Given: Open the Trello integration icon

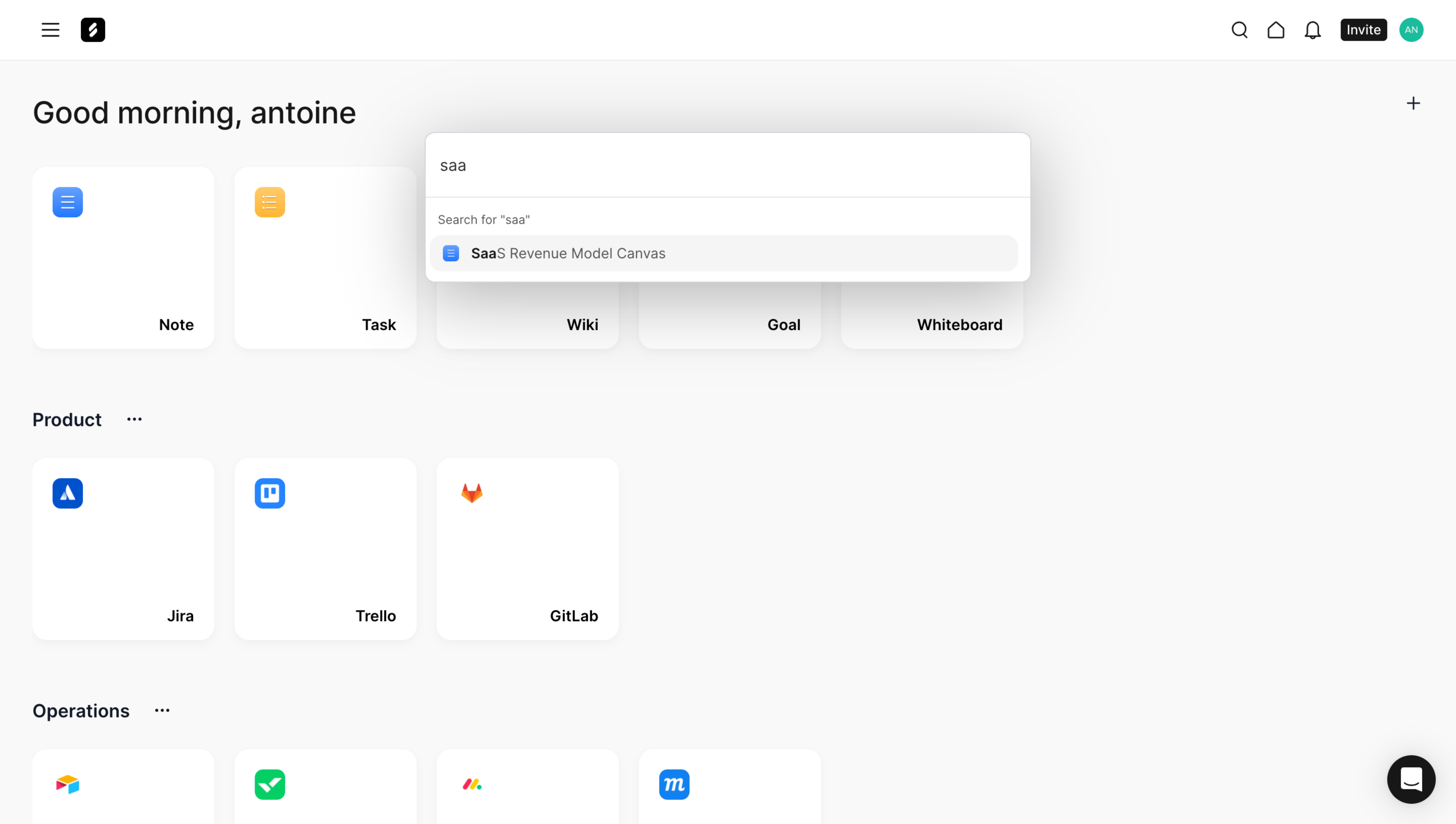Looking at the screenshot, I should coord(270,493).
